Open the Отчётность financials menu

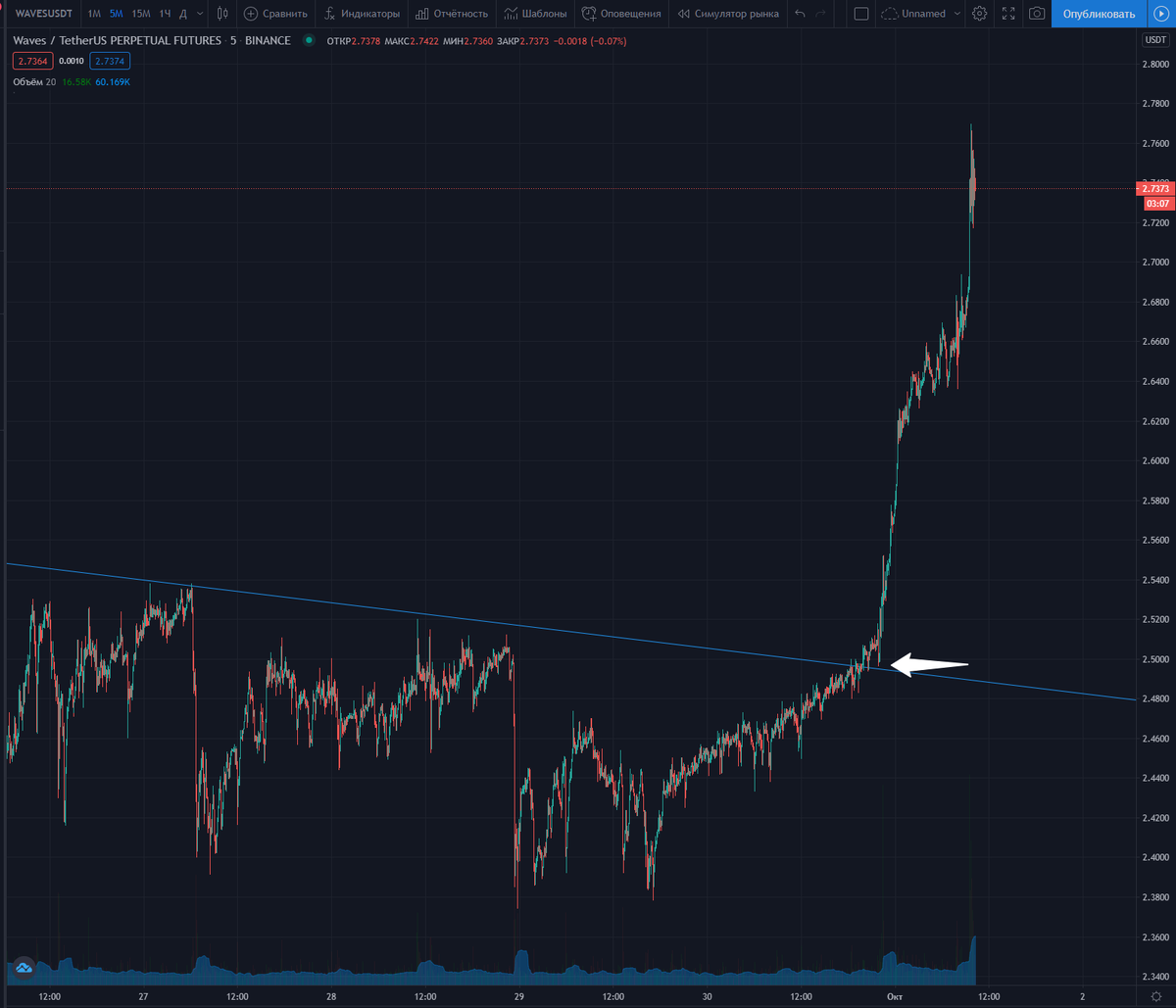pos(451,14)
